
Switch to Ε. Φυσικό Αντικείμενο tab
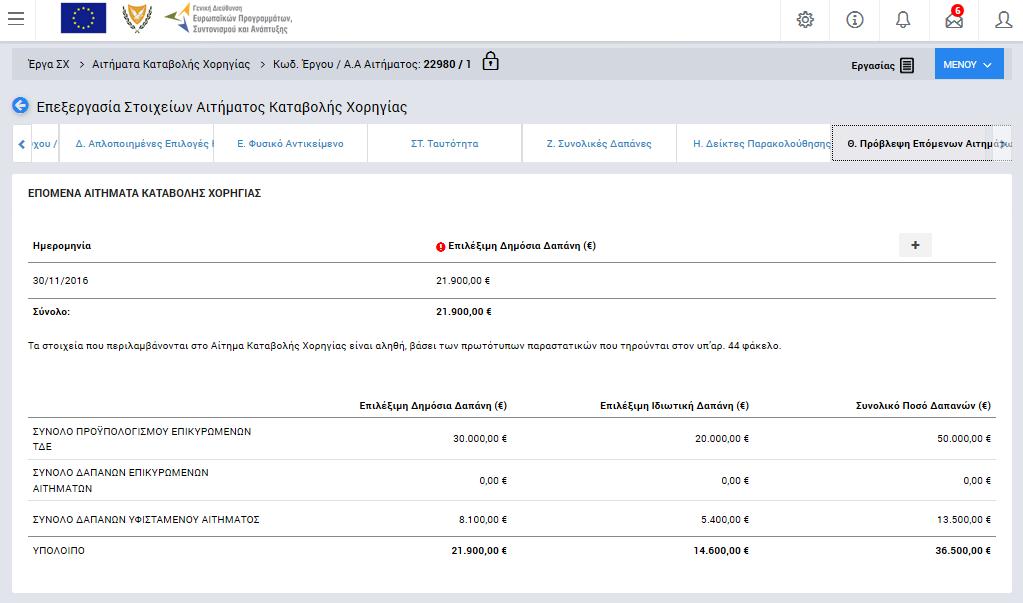(290, 144)
